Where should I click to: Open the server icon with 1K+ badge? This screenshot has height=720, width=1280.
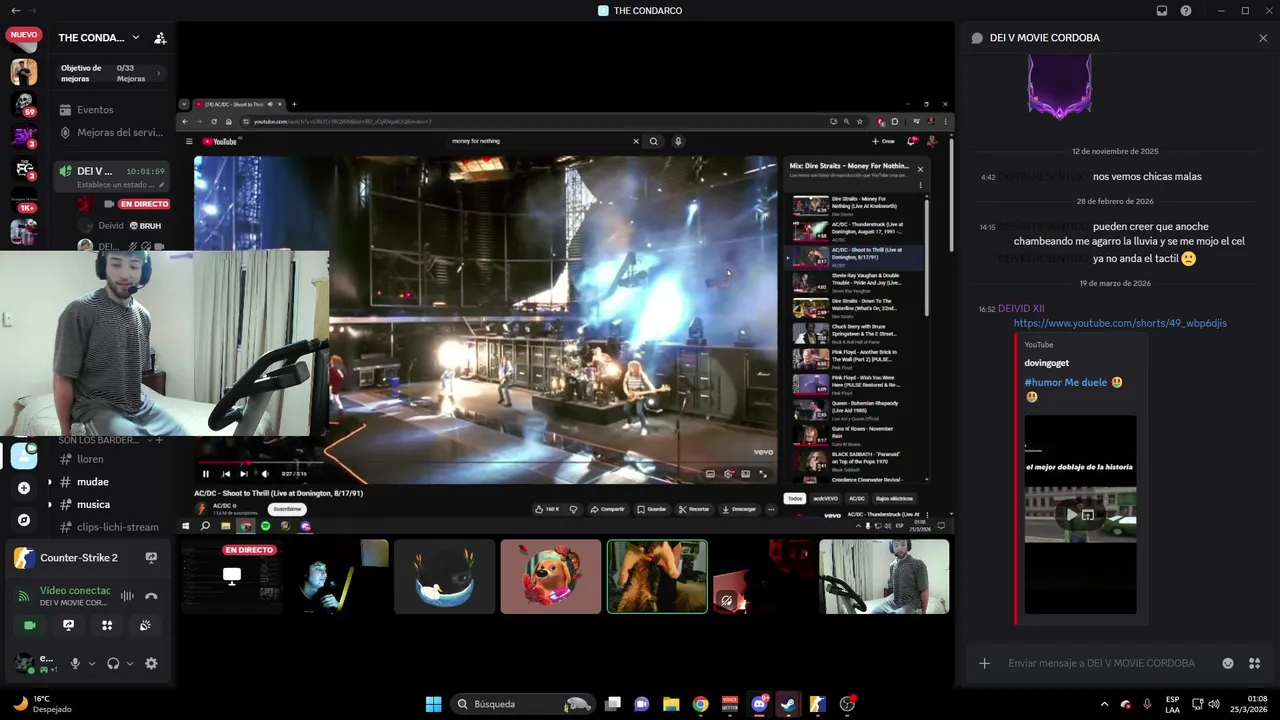24,200
